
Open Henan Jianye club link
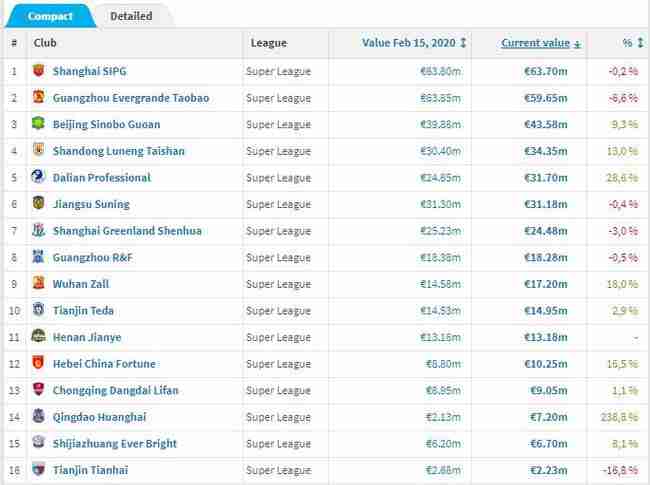(87, 337)
